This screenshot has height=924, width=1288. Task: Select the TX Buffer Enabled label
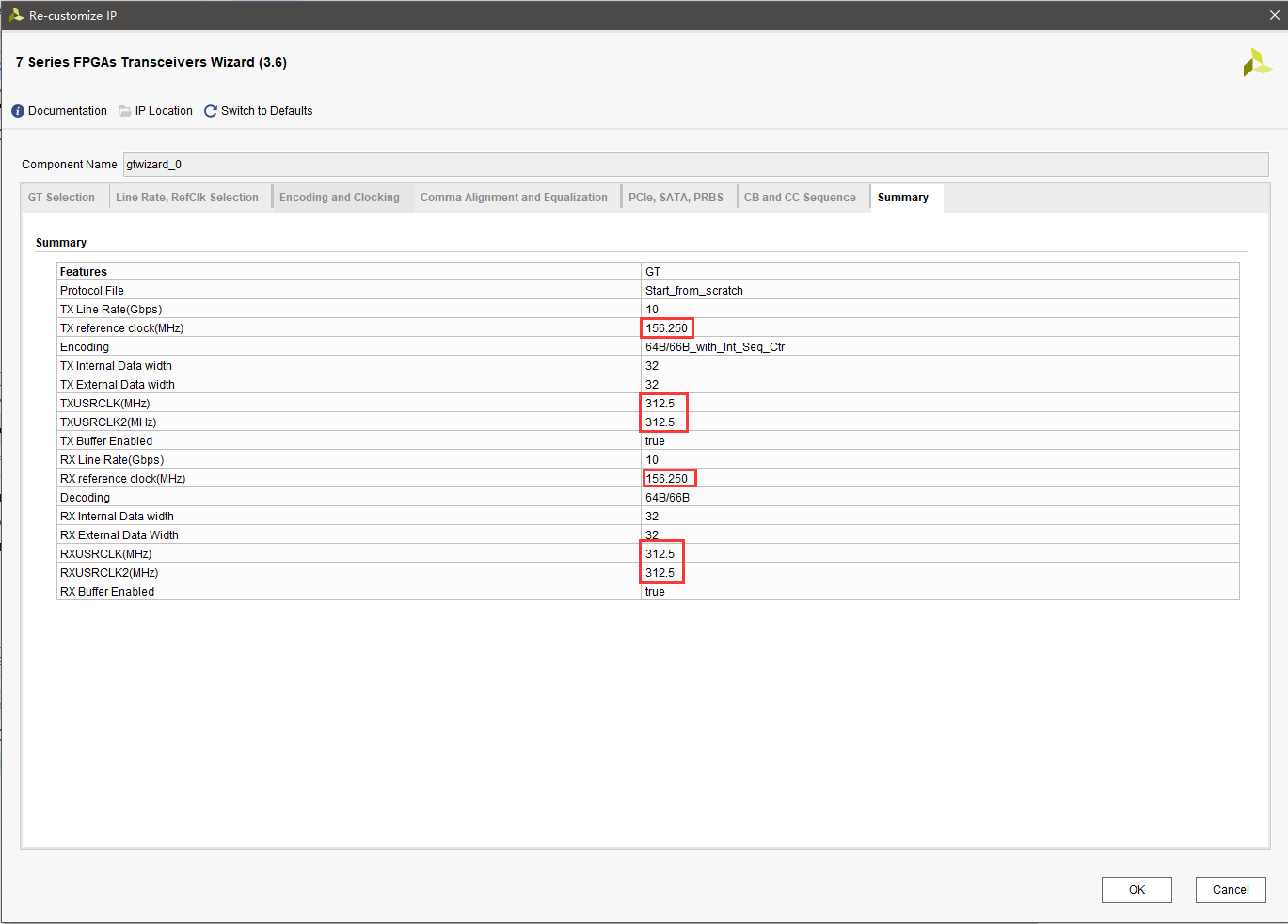click(106, 441)
